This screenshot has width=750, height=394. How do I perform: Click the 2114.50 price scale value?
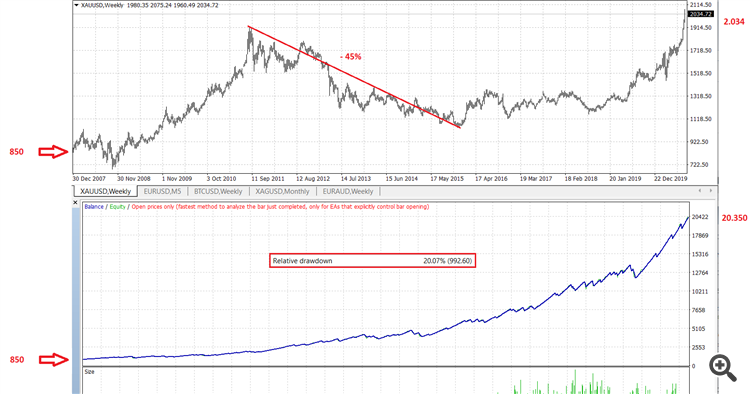click(701, 5)
